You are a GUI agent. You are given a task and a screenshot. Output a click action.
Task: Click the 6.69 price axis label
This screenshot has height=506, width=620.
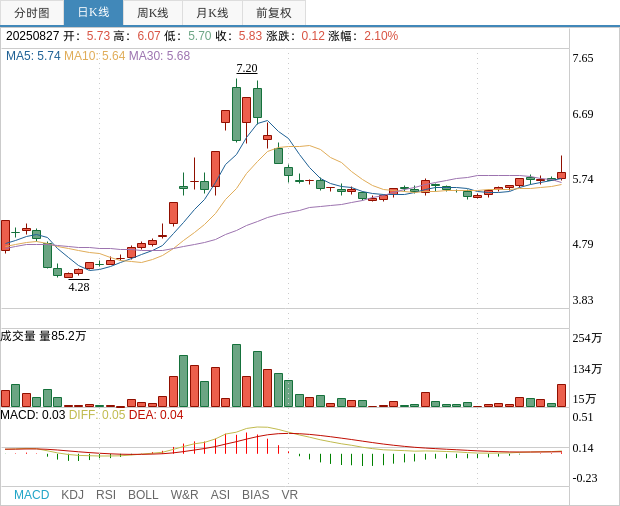coord(583,114)
